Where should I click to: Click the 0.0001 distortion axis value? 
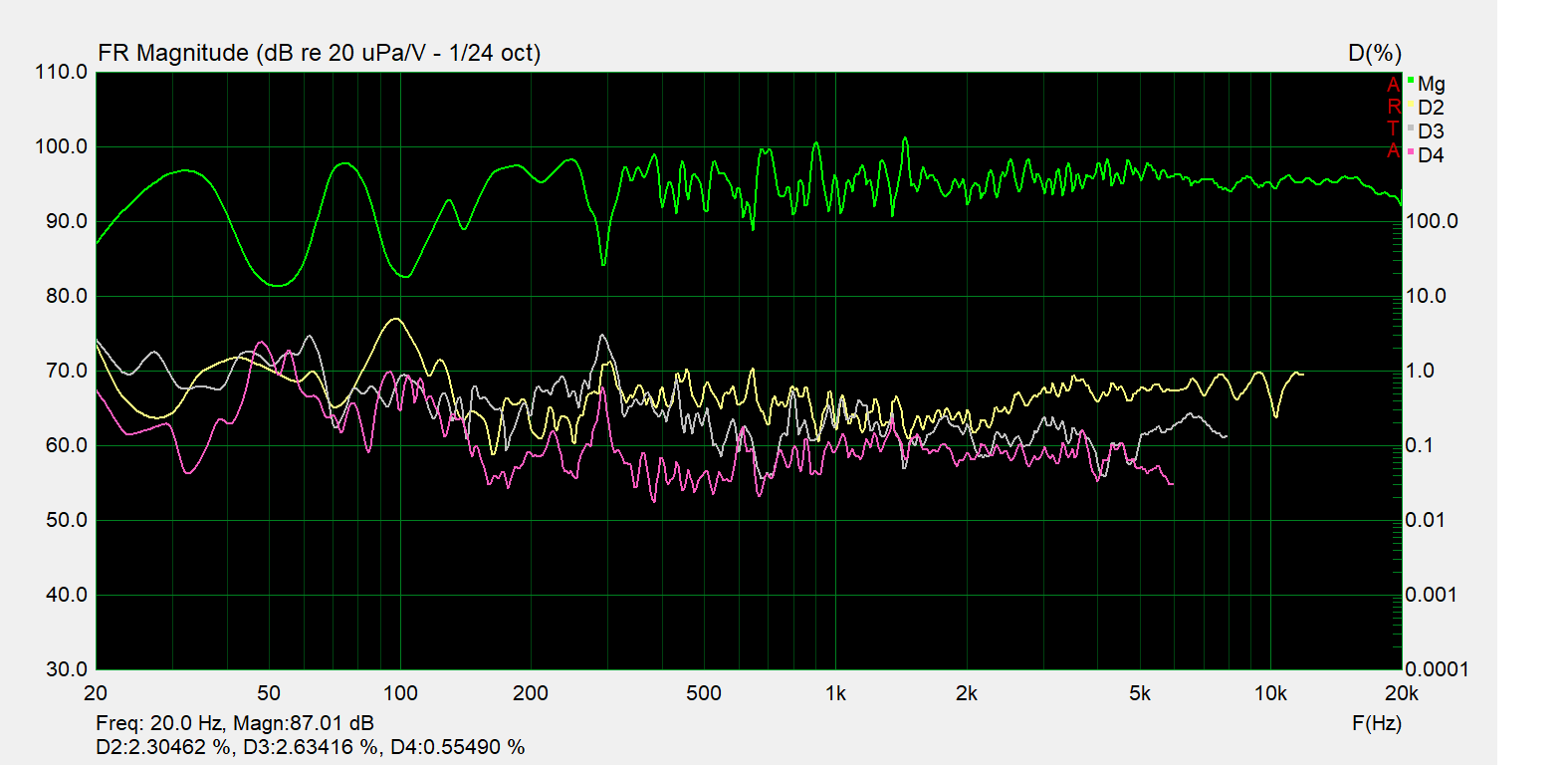(x=1437, y=669)
